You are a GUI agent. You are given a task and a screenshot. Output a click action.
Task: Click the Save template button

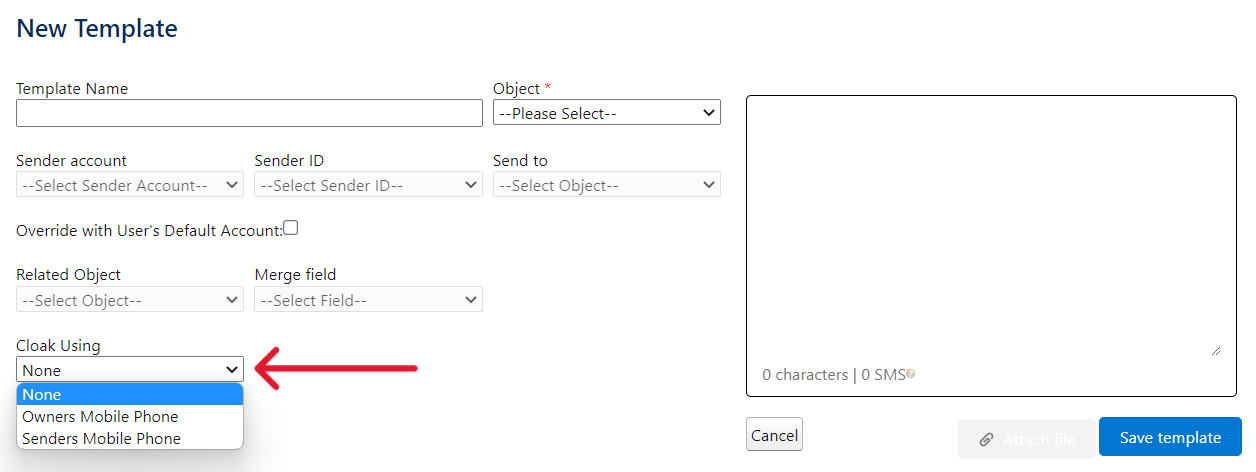(x=1170, y=437)
